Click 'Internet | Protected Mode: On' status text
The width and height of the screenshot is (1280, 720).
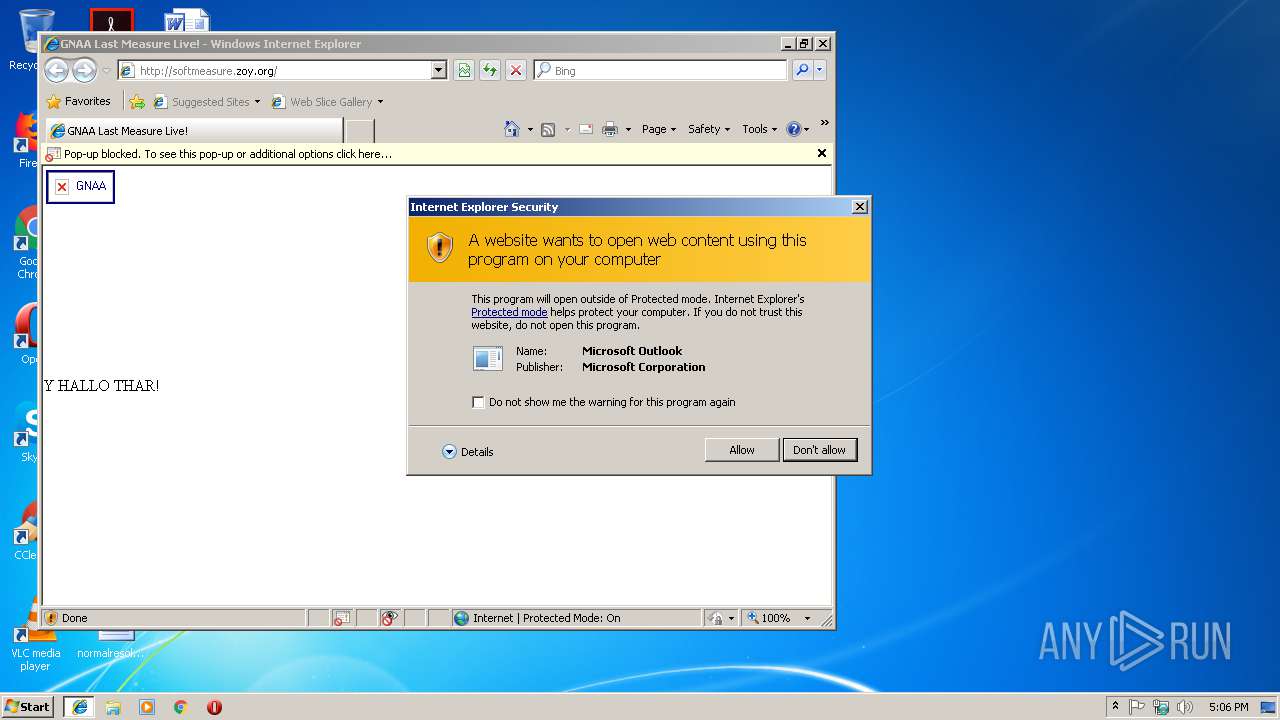(546, 618)
